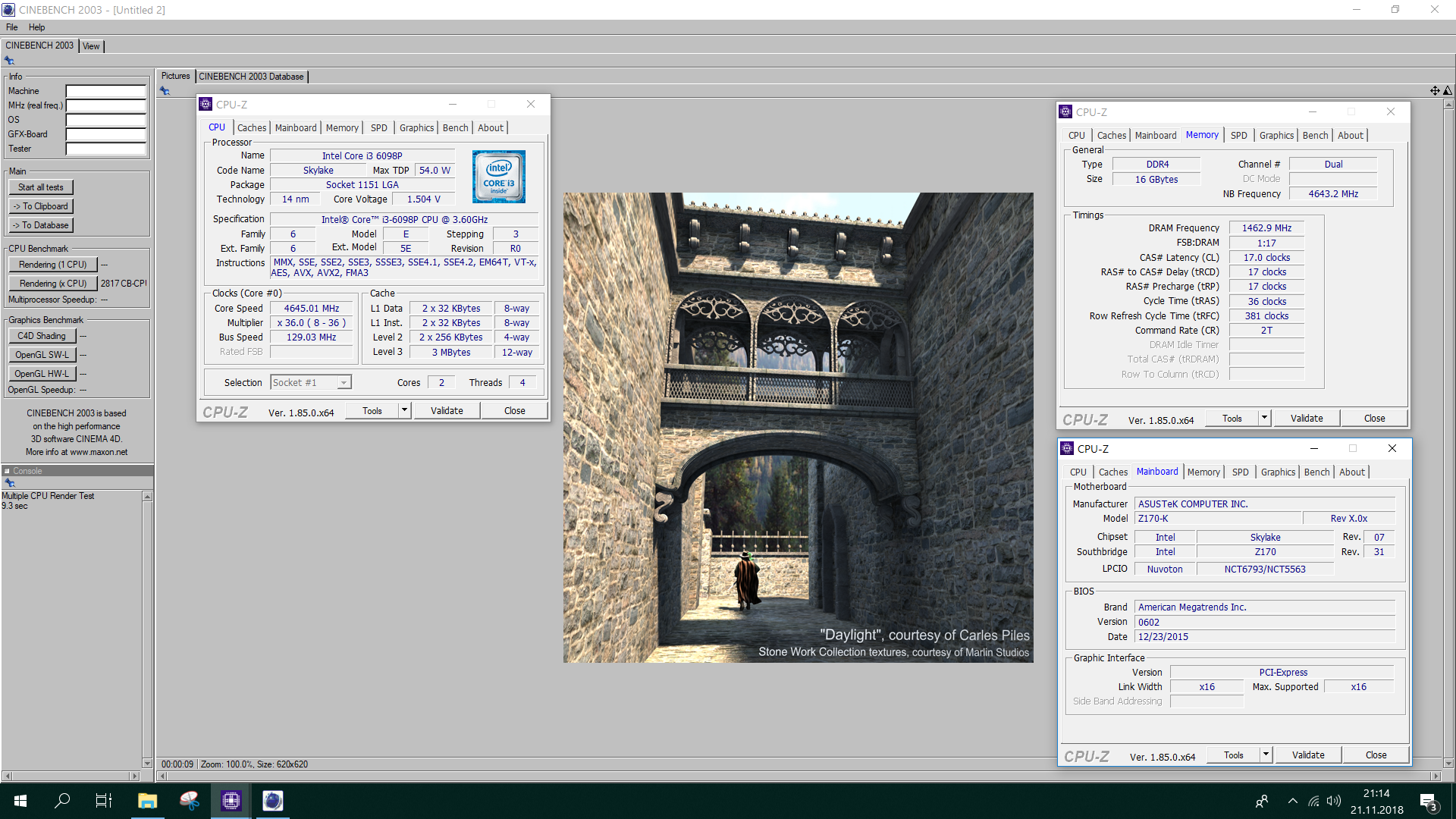Click the picture pane scroll-up arrow
Viewport: 1456px width, 819px height.
coord(1448,105)
